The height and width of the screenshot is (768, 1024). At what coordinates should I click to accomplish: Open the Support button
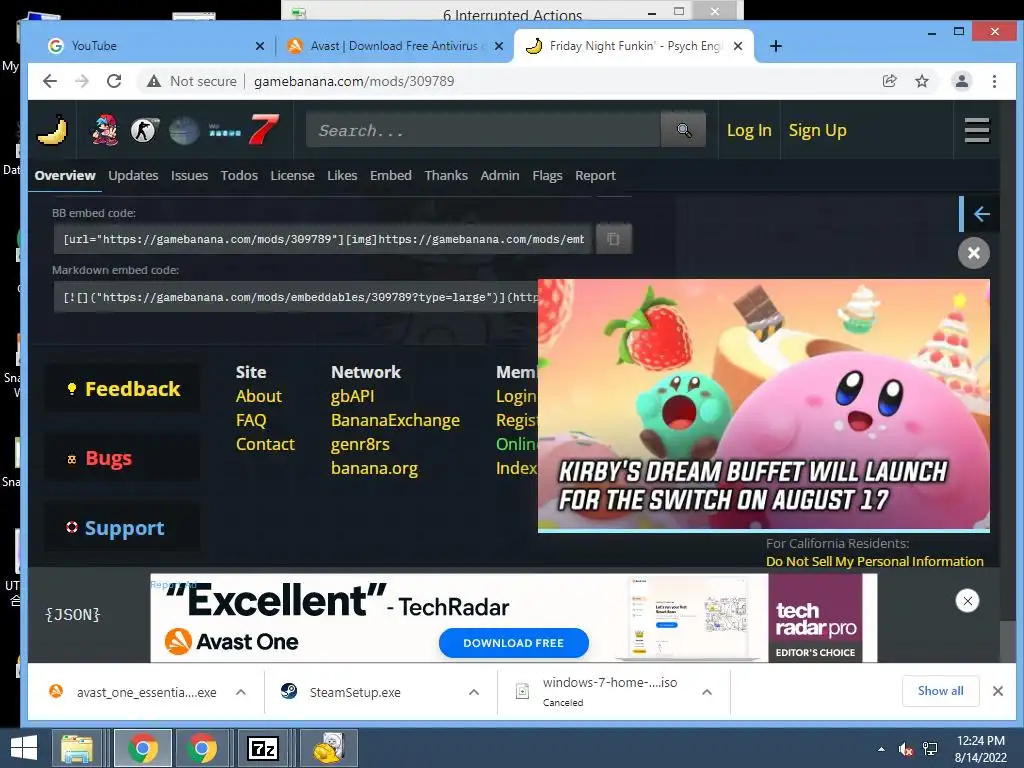[122, 528]
